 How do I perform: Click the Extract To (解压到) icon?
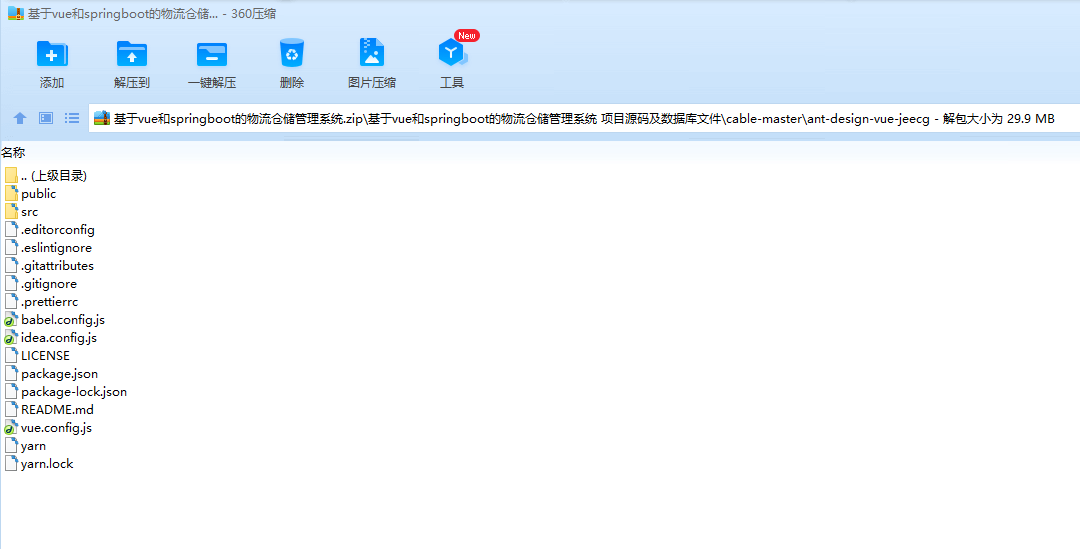pos(132,54)
